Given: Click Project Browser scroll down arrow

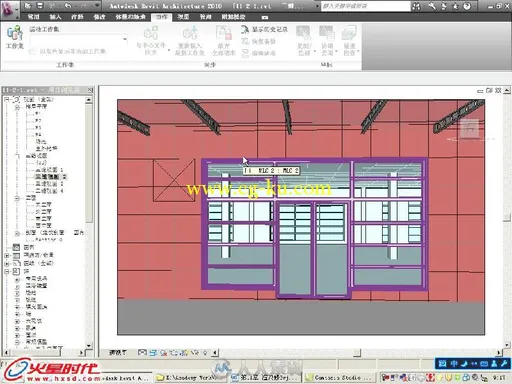Looking at the screenshot, I should pyautogui.click(x=89, y=346).
